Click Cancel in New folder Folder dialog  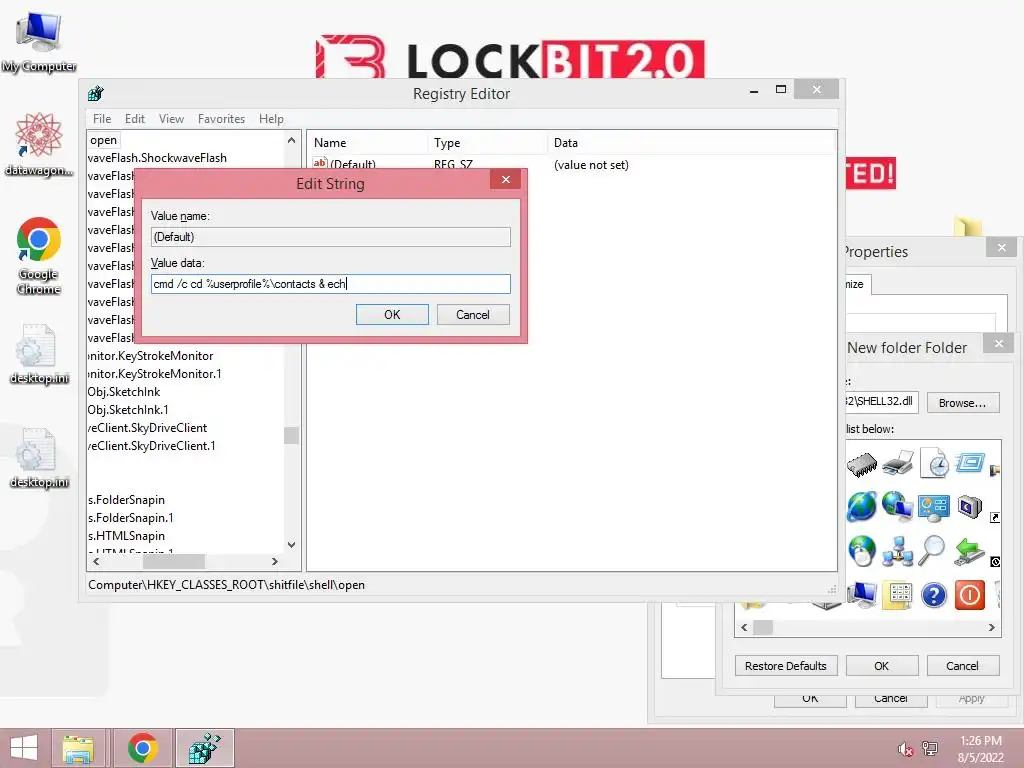coord(963,665)
